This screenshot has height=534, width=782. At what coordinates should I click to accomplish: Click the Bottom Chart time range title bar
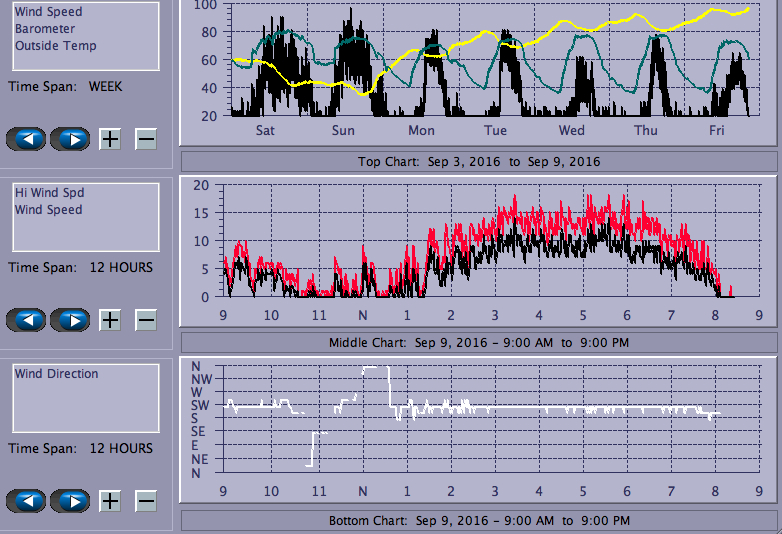click(479, 521)
